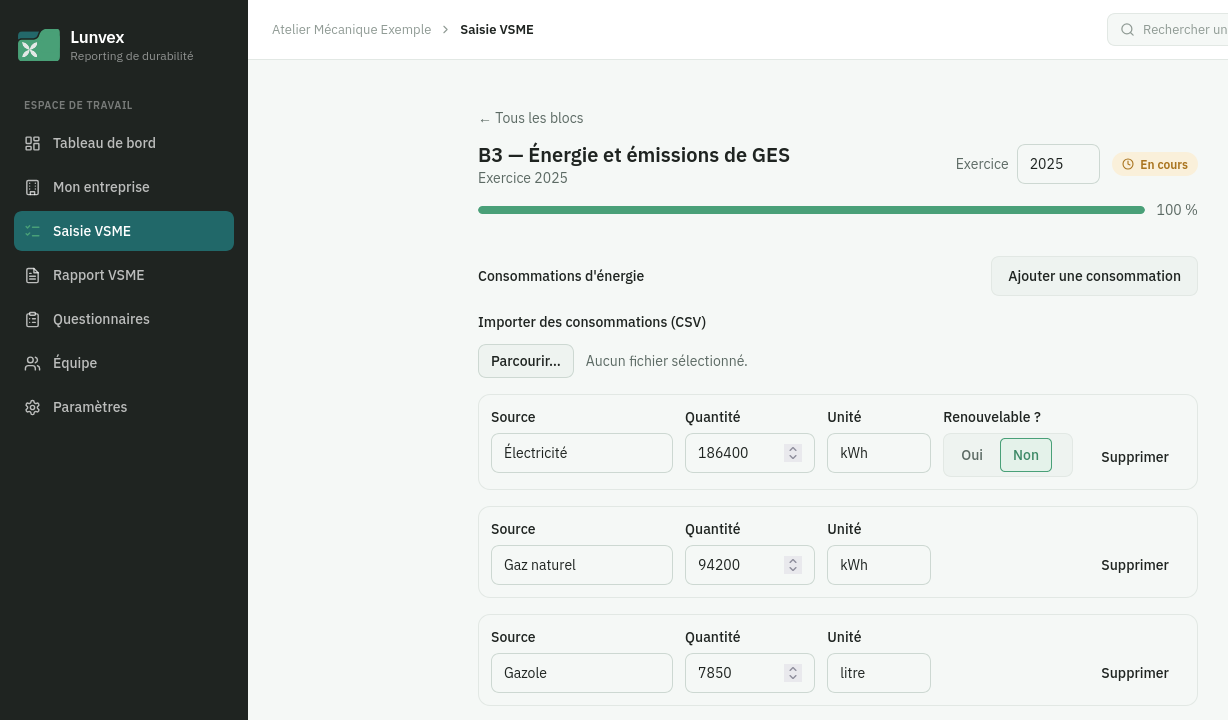Select Saisie VSME menu item
Viewport: 1228px width, 720px height.
pyautogui.click(x=124, y=231)
